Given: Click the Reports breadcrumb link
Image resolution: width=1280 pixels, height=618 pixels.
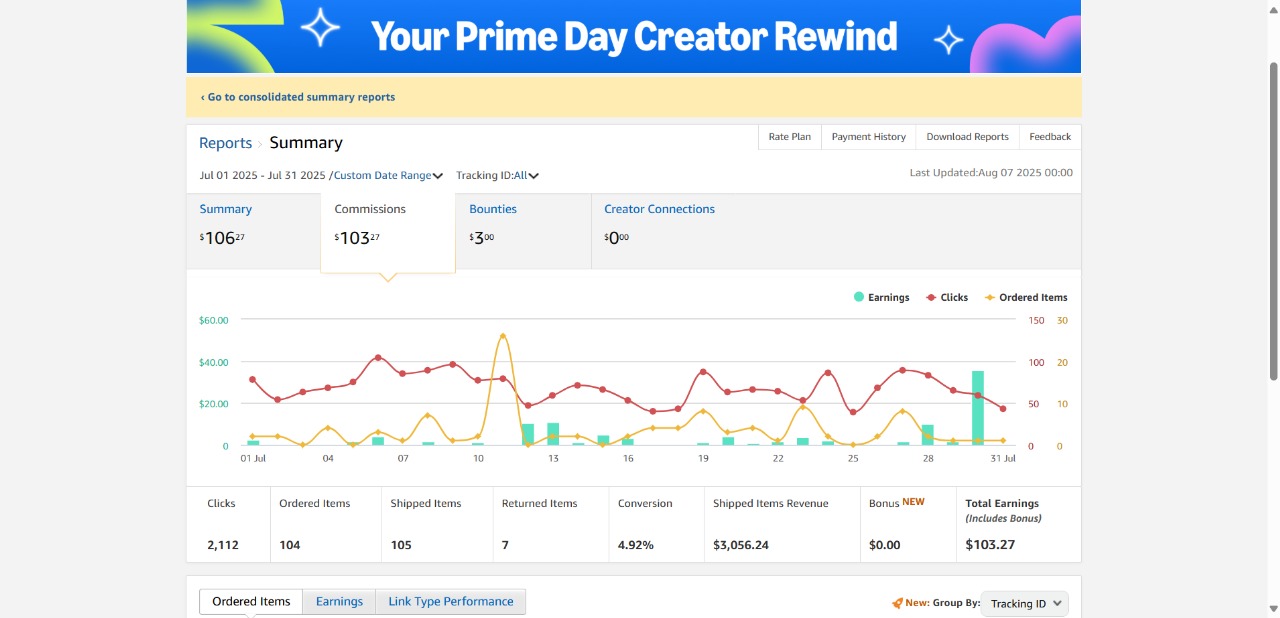Looking at the screenshot, I should click(226, 143).
